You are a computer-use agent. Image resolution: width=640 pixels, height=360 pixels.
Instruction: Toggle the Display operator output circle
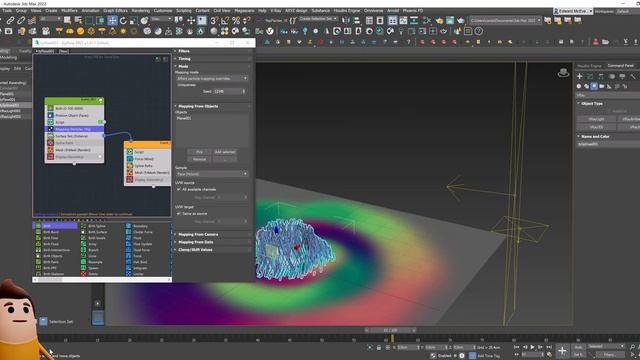pos(100,157)
